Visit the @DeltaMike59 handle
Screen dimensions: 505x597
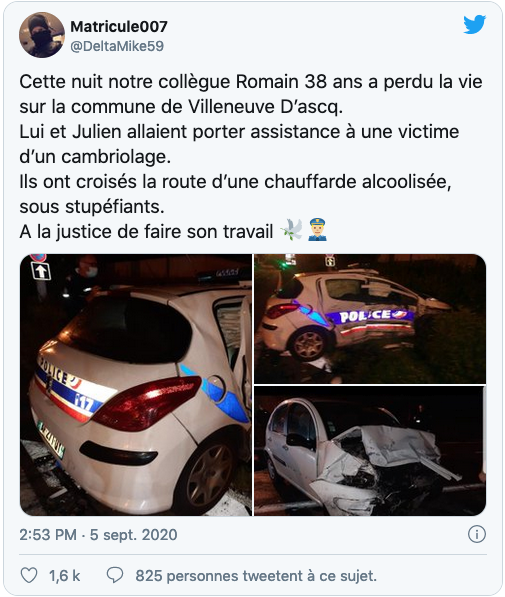click(117, 46)
